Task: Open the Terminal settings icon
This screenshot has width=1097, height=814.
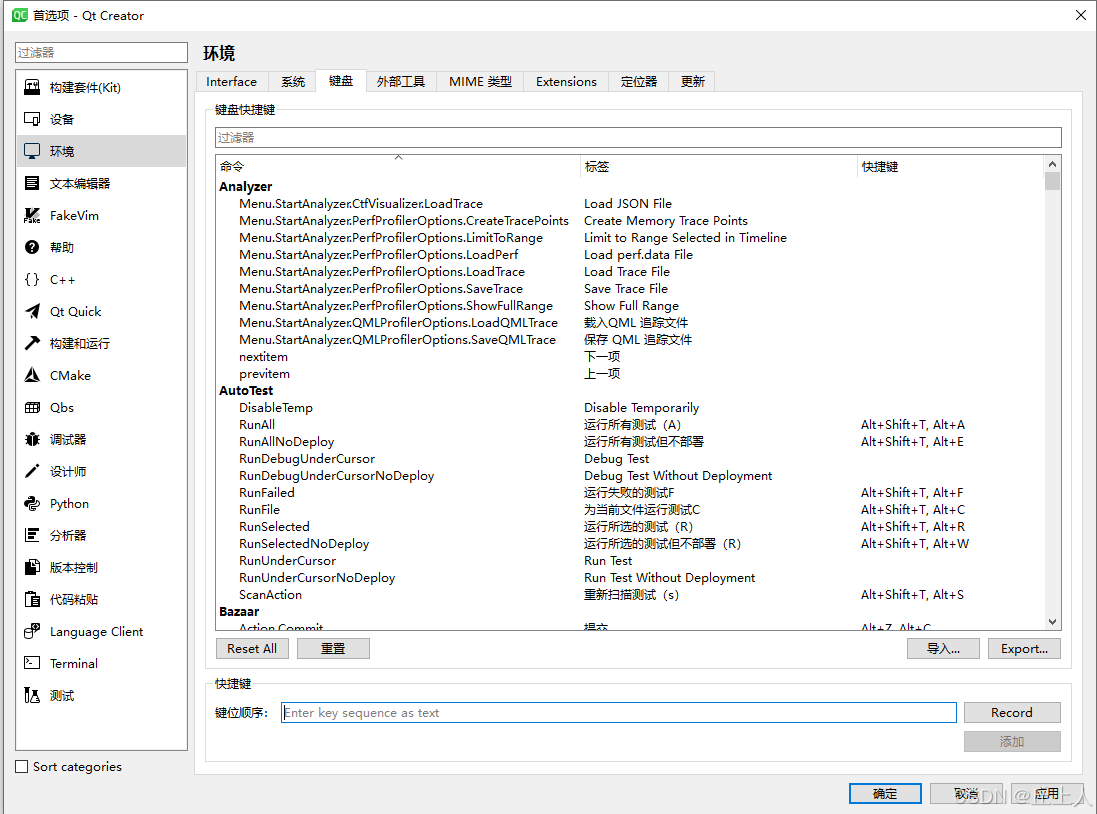Action: tap(32, 663)
